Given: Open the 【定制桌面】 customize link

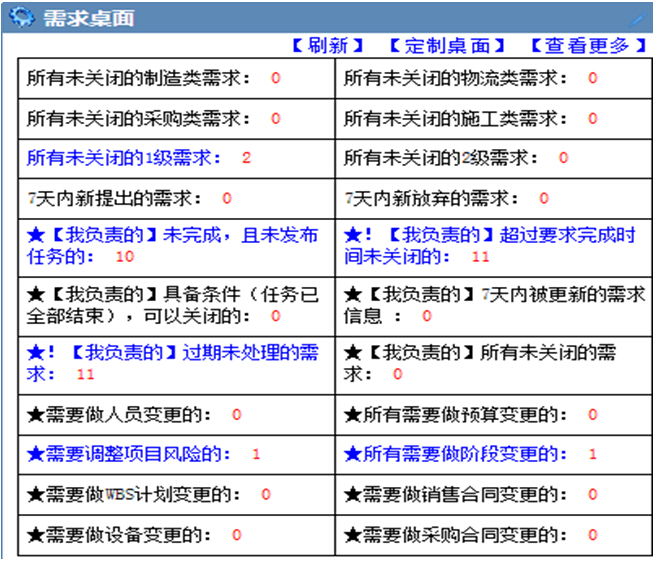Looking at the screenshot, I should click(447, 46).
